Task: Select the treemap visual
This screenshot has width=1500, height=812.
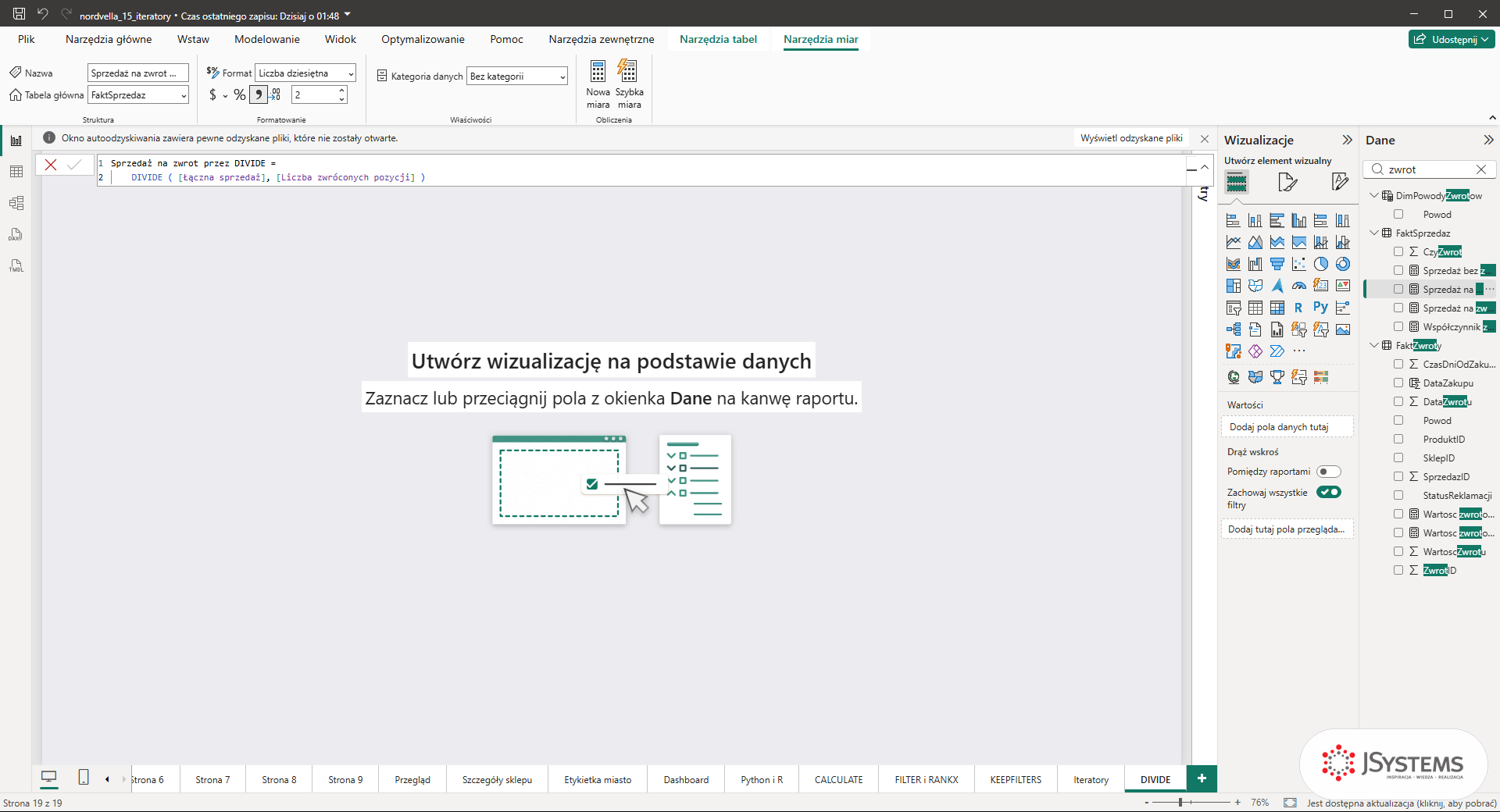Action: [1233, 286]
